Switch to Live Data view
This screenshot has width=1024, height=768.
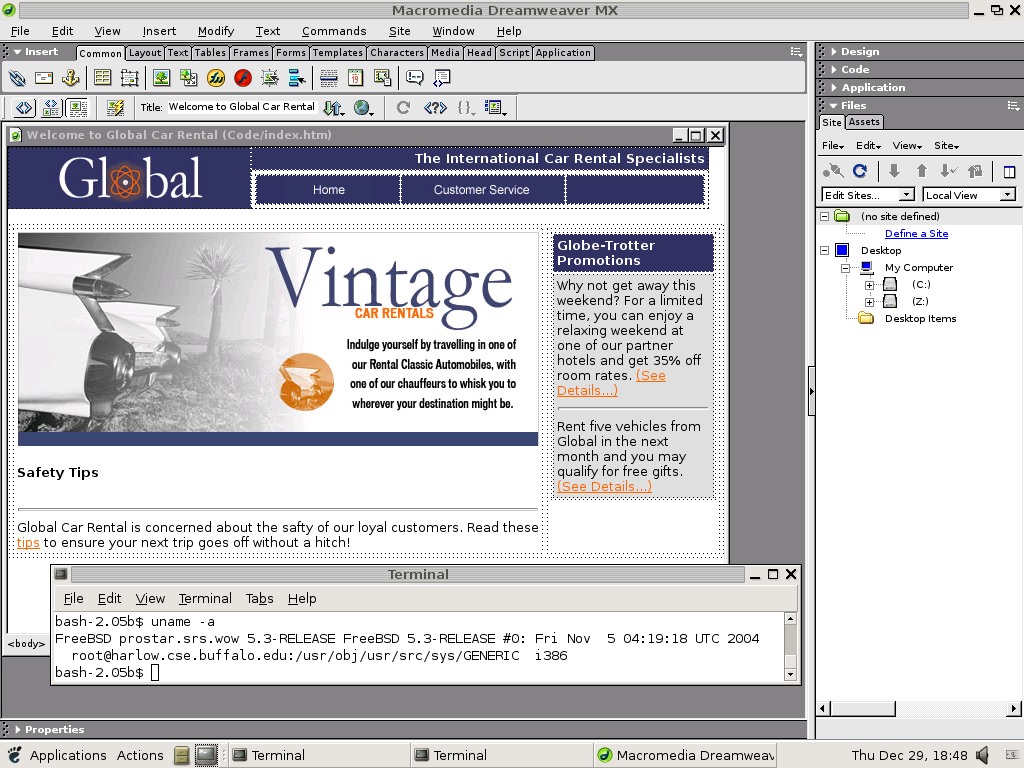(115, 108)
